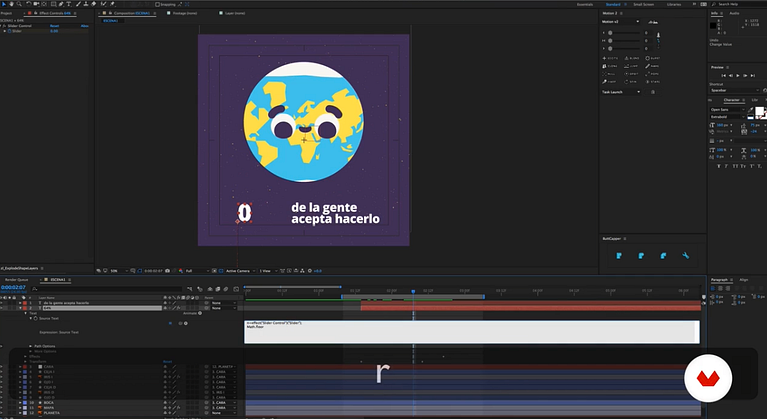
Task: Open the 50% magnification dropdown
Action: click(119, 271)
